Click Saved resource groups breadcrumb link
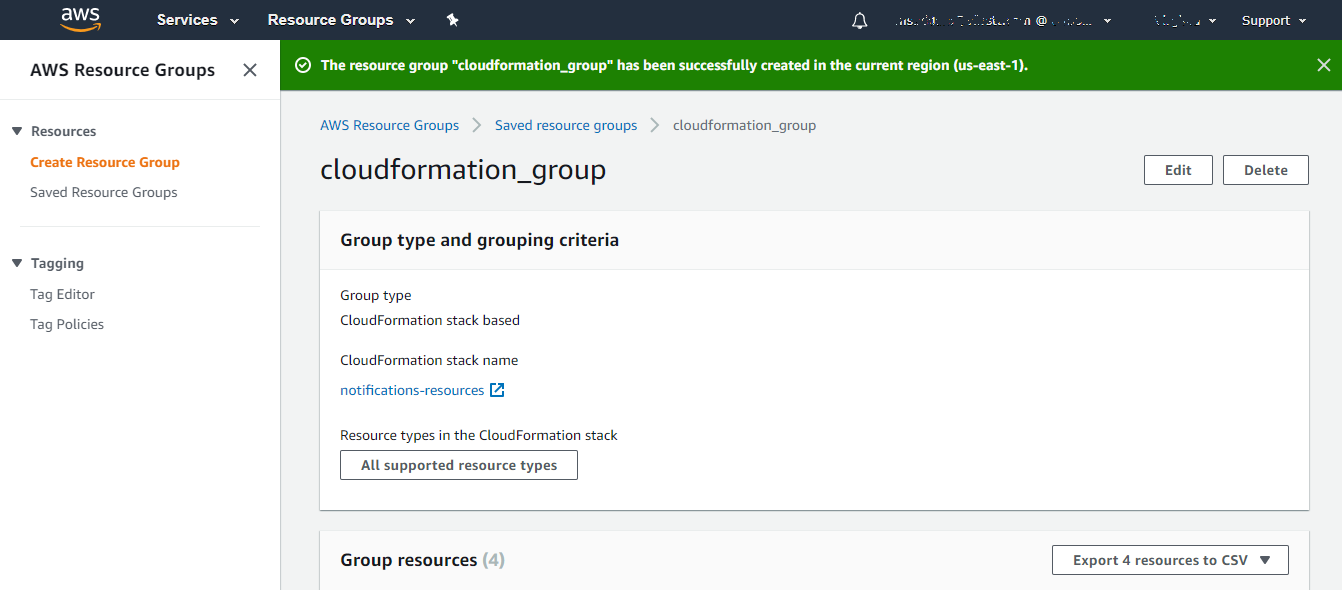 pos(566,125)
